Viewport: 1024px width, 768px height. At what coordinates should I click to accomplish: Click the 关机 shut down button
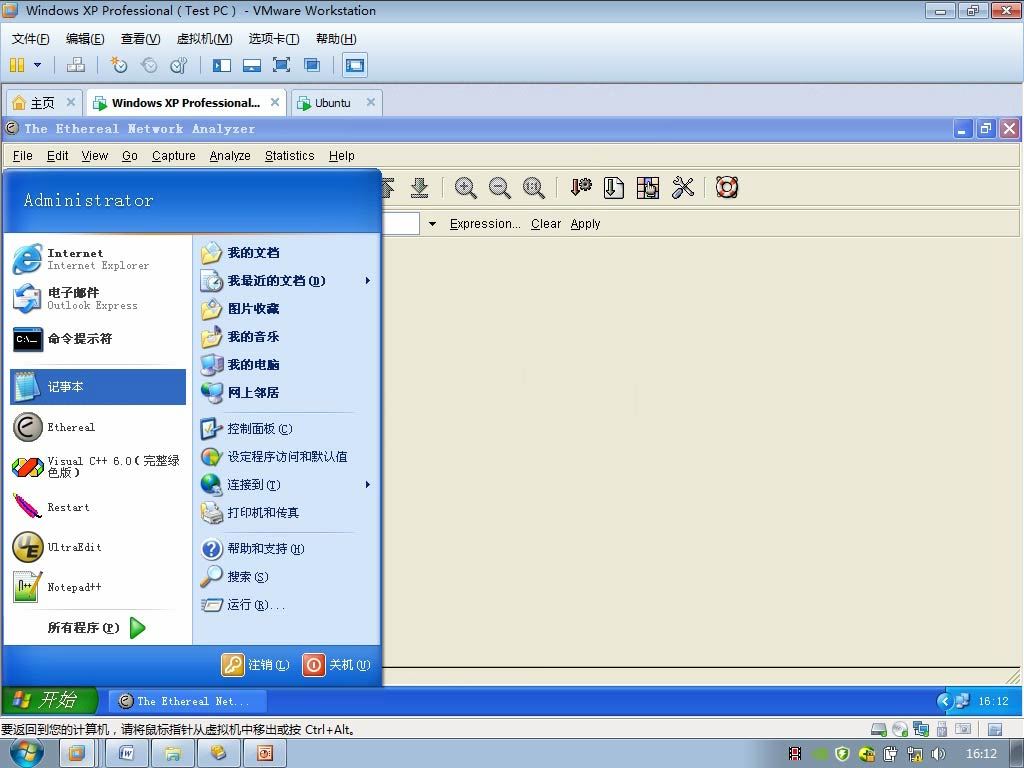[336, 665]
